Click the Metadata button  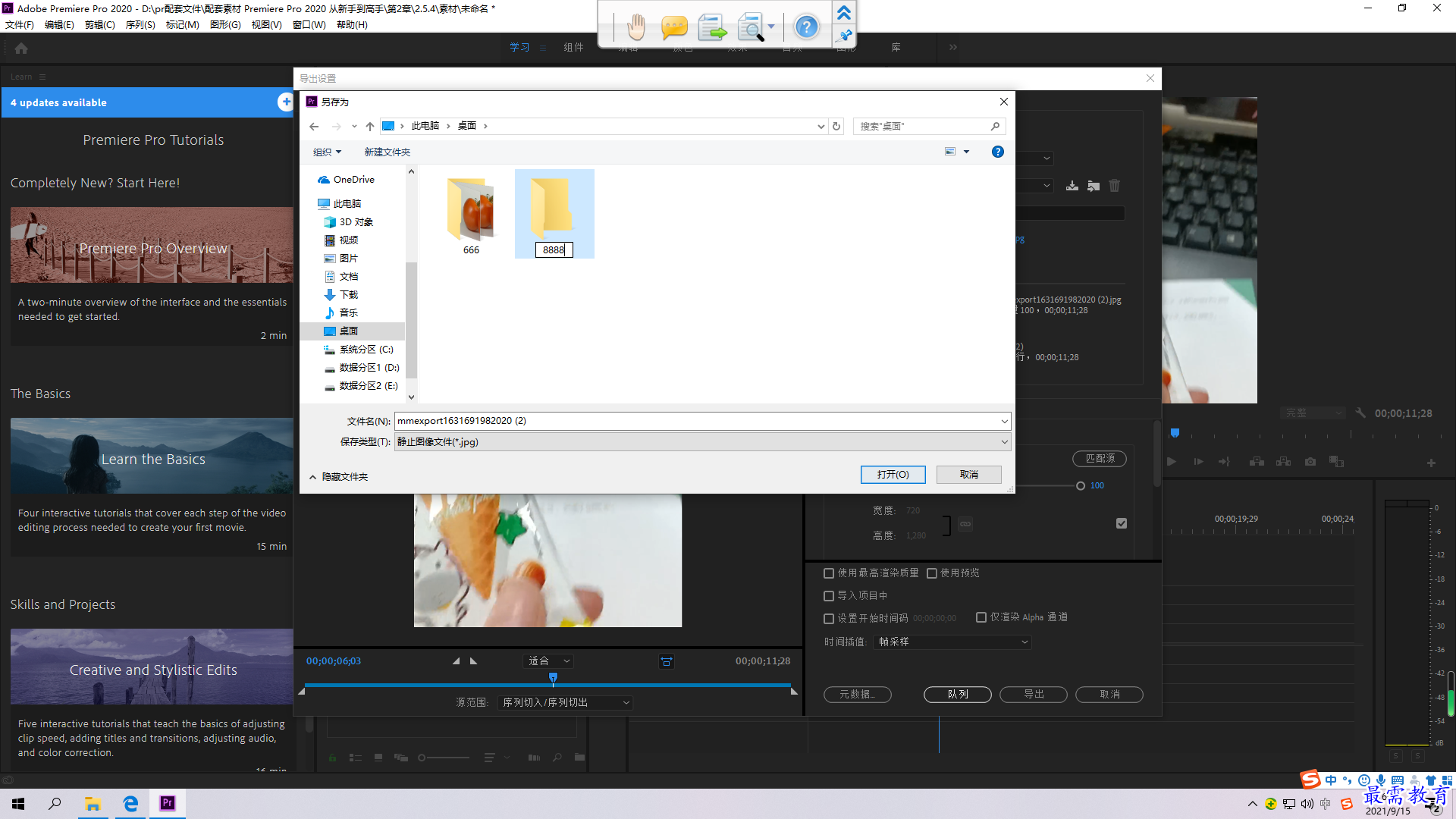point(858,695)
